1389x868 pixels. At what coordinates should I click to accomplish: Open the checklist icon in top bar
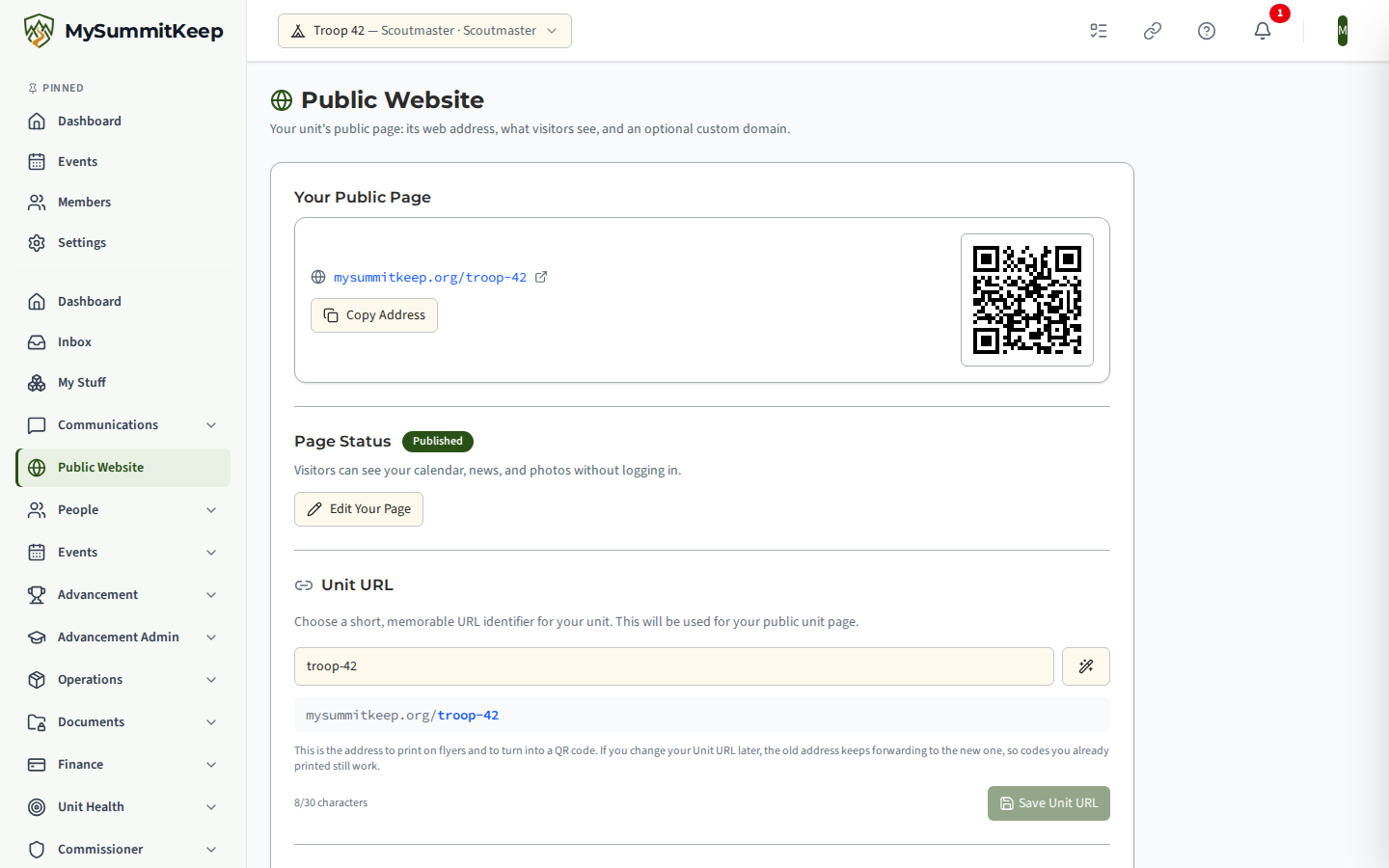pos(1099,31)
